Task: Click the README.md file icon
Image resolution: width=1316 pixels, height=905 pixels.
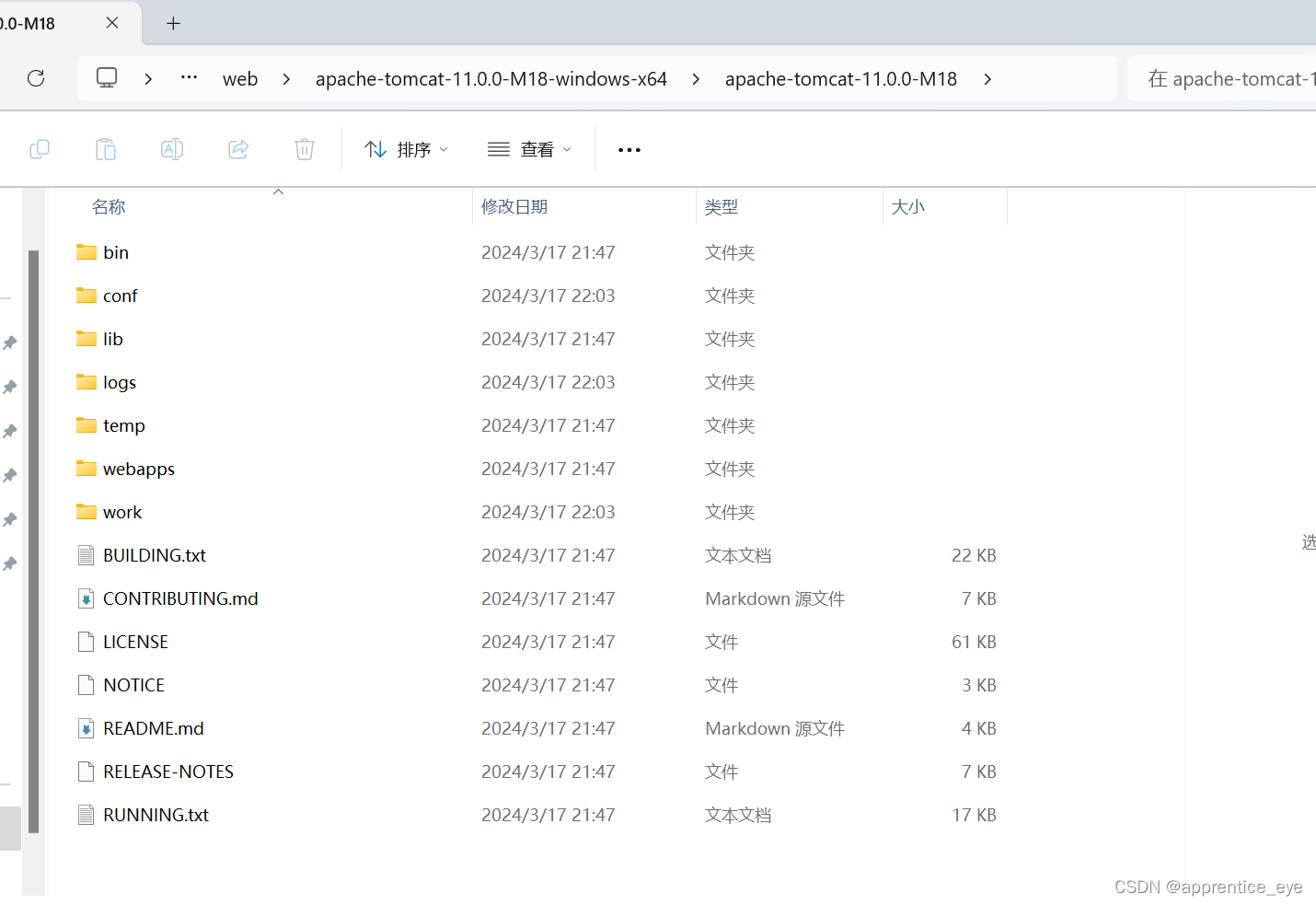Action: (x=87, y=728)
